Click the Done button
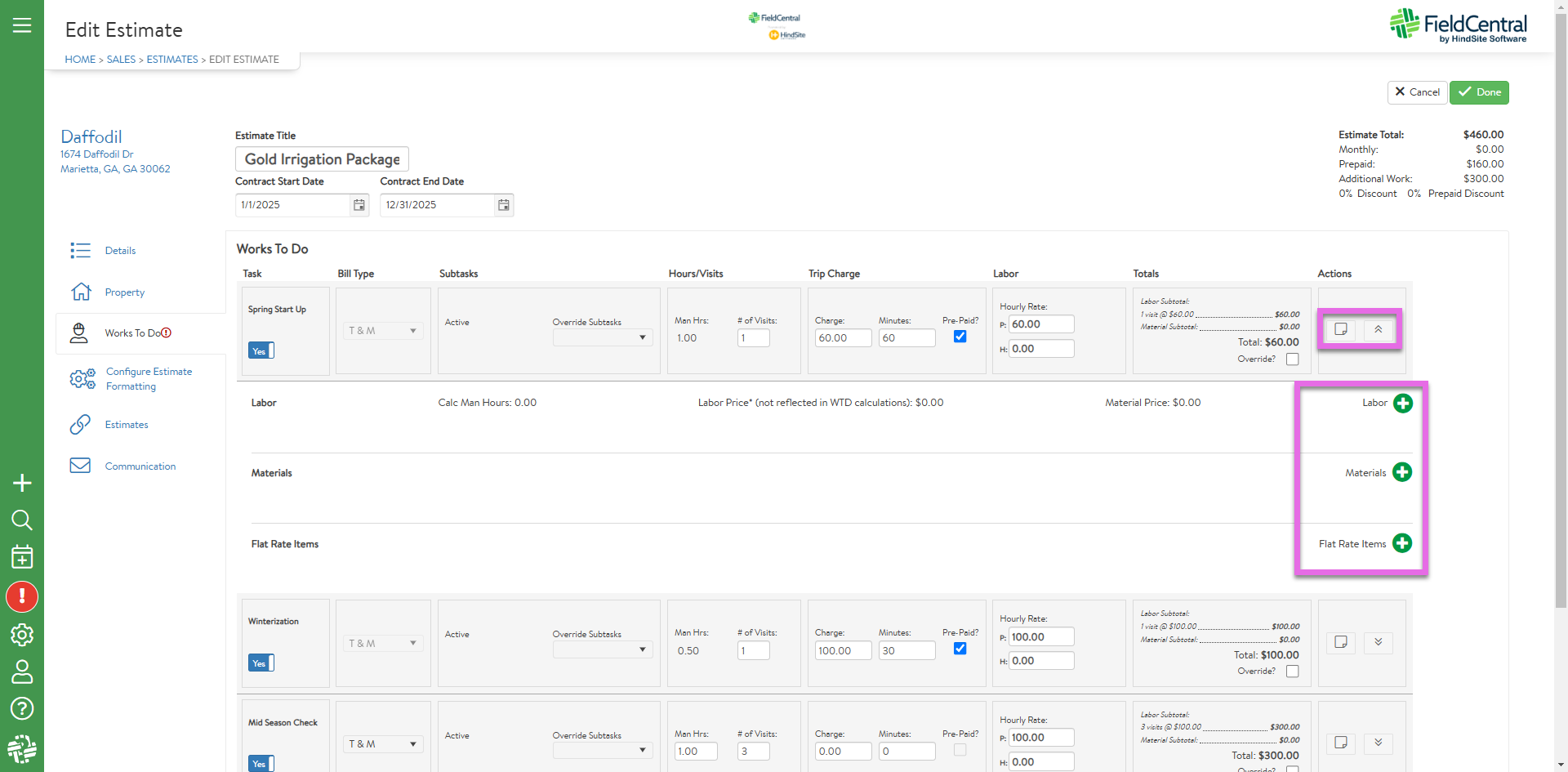The height and width of the screenshot is (772, 1568). [x=1479, y=92]
